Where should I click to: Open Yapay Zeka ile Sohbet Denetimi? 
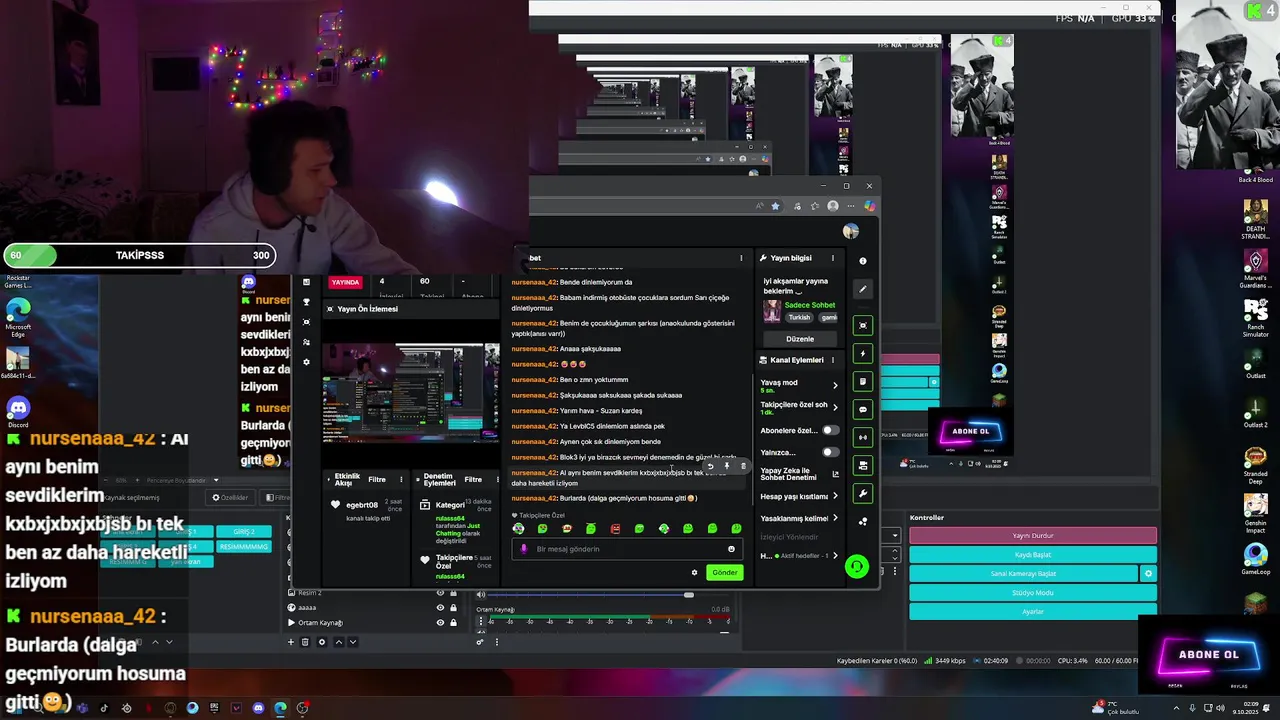click(x=799, y=474)
